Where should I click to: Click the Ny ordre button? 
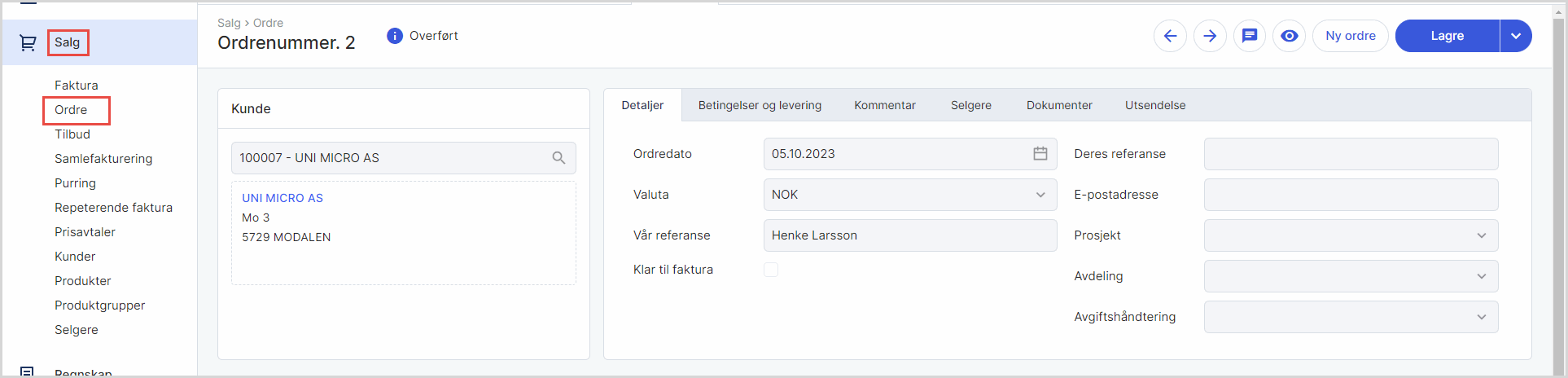1350,36
